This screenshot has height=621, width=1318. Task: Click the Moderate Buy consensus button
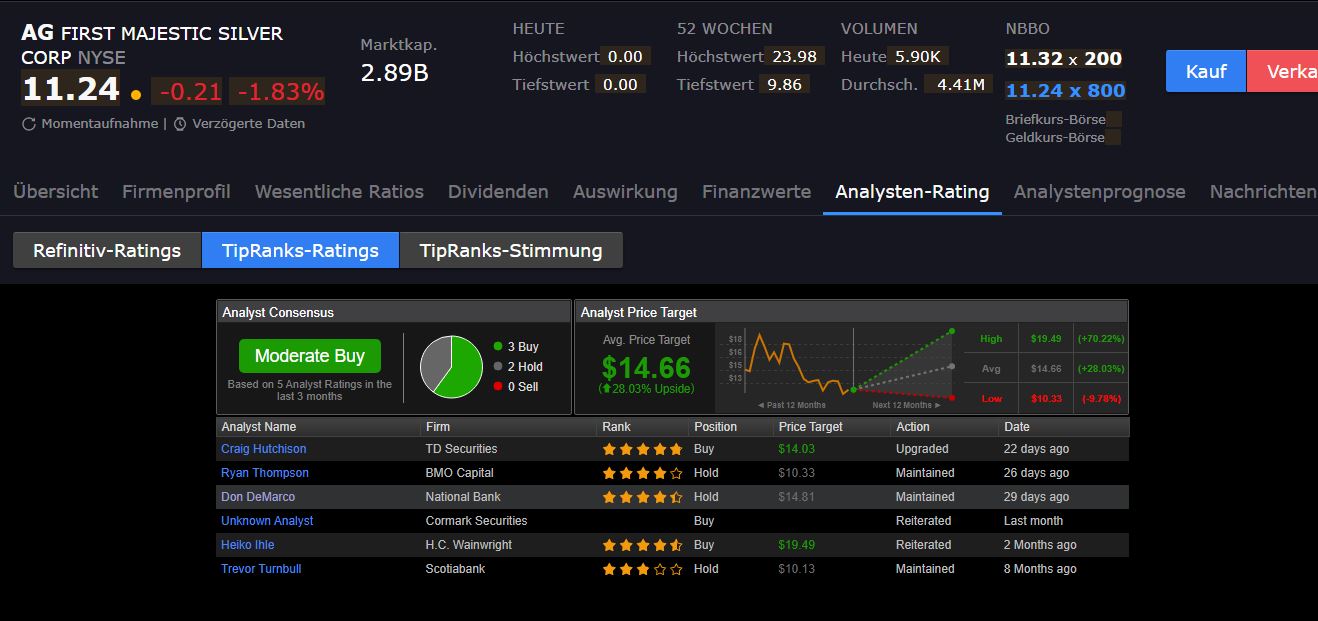click(310, 356)
